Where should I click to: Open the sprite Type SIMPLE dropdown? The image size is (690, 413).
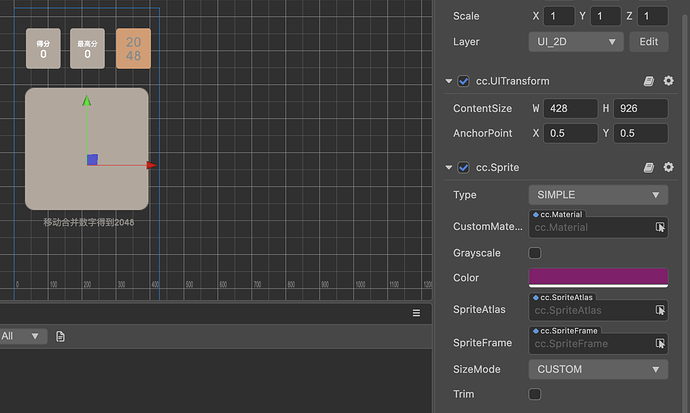pyautogui.click(x=598, y=195)
